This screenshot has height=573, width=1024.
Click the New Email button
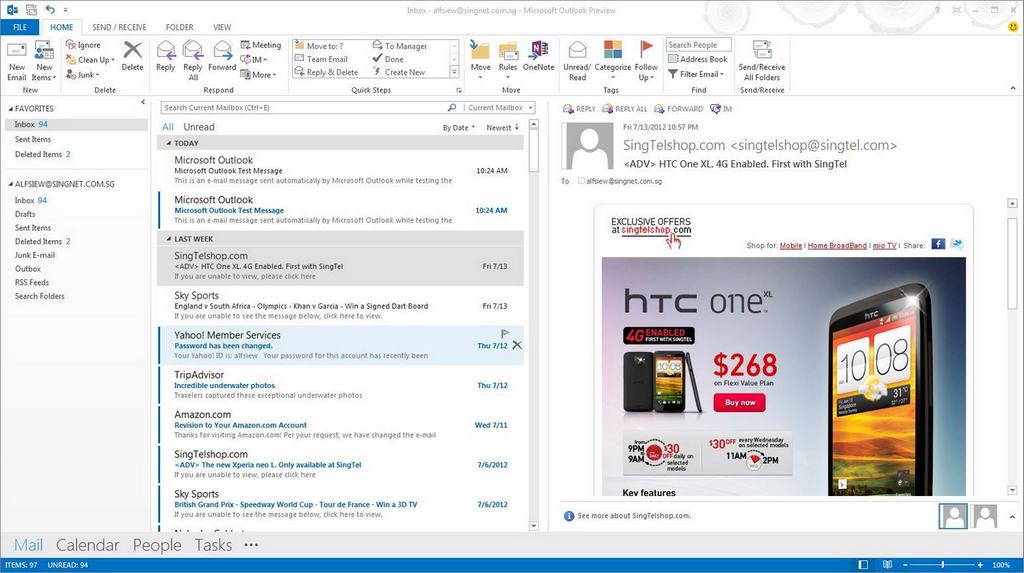click(17, 61)
